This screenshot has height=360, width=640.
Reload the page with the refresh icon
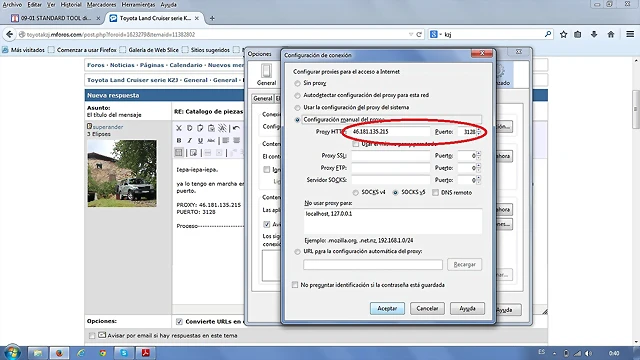click(419, 35)
